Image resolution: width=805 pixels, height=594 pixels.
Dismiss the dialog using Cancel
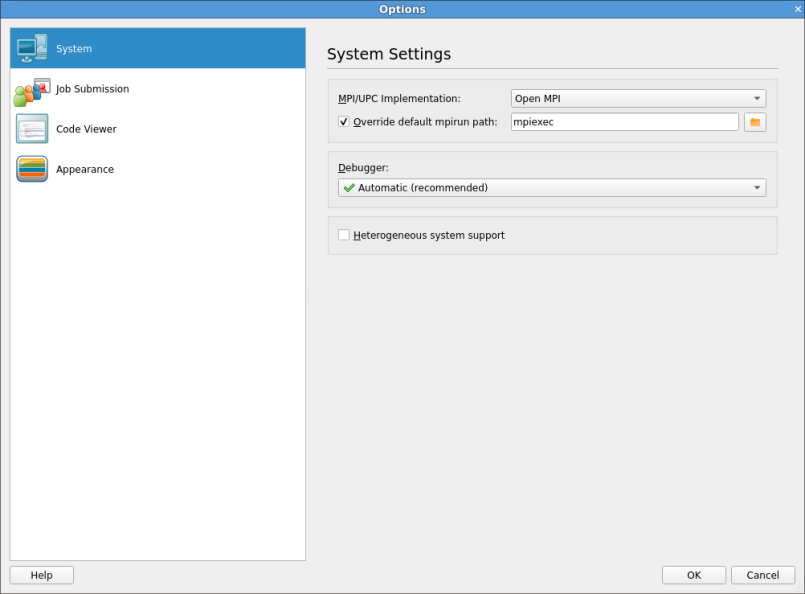762,575
